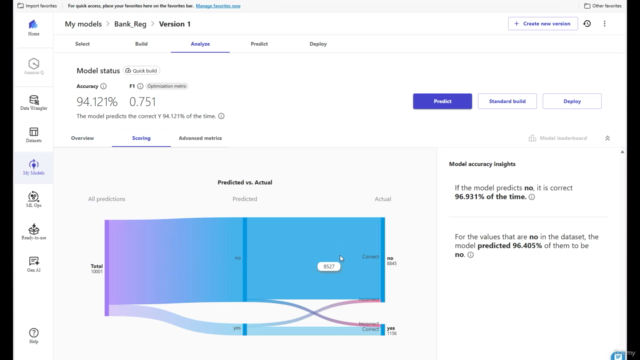Go to Datasets in sidebar

click(33, 135)
